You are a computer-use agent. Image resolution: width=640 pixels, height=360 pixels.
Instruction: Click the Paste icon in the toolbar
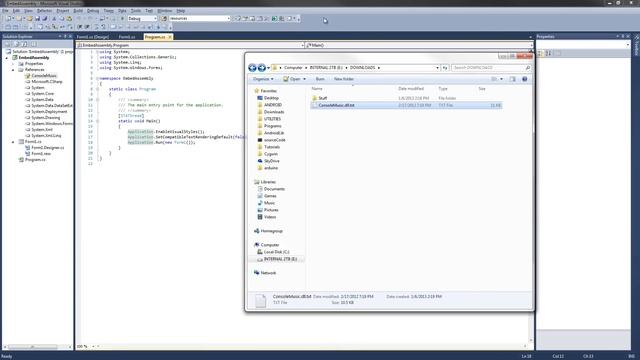tap(69, 18)
